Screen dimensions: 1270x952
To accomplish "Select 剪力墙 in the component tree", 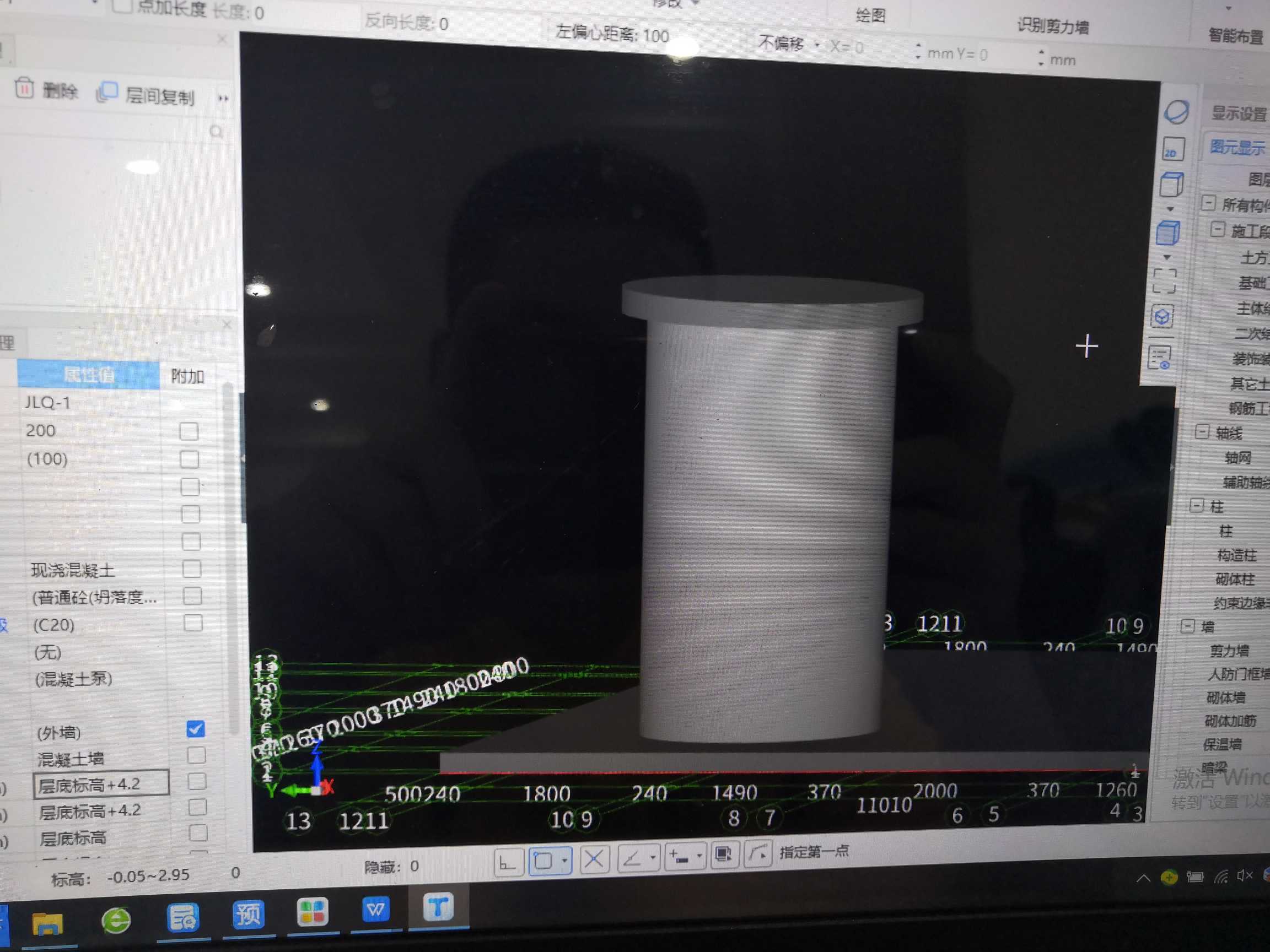I will pyautogui.click(x=1229, y=650).
